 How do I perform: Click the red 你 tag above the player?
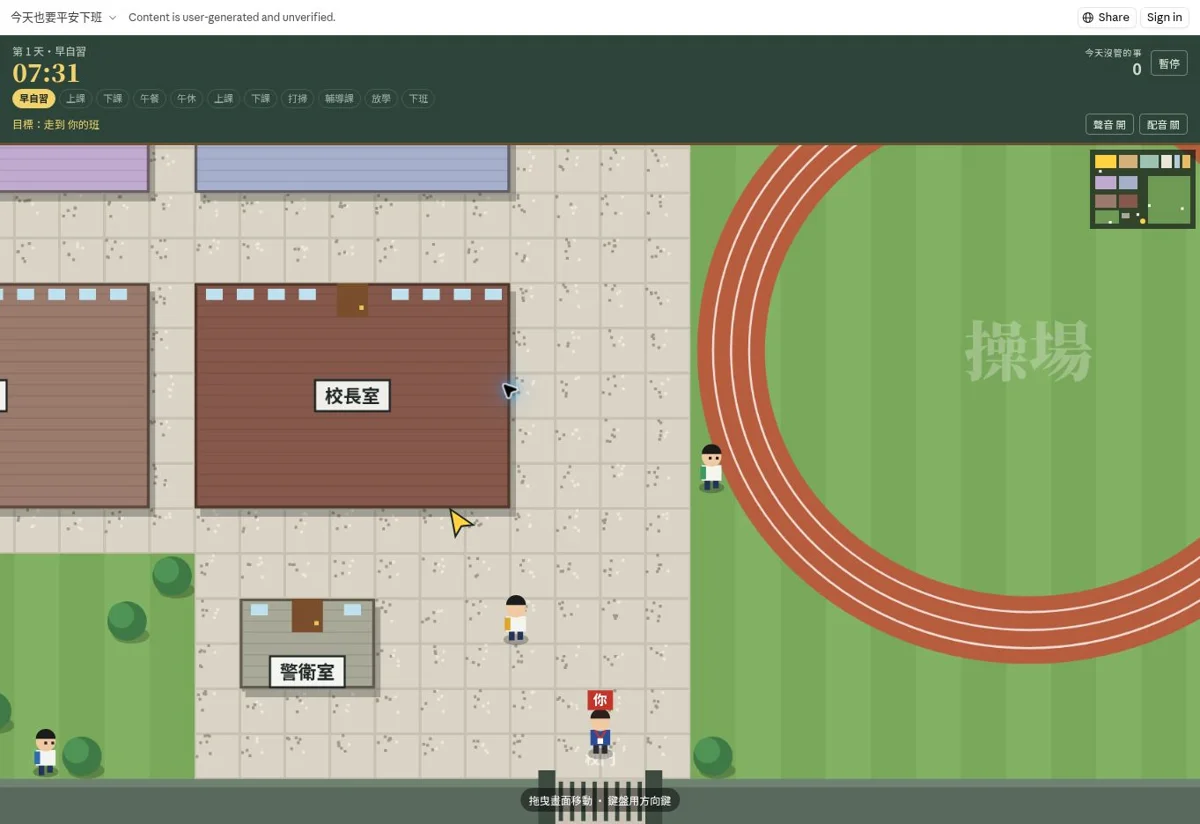pyautogui.click(x=600, y=700)
